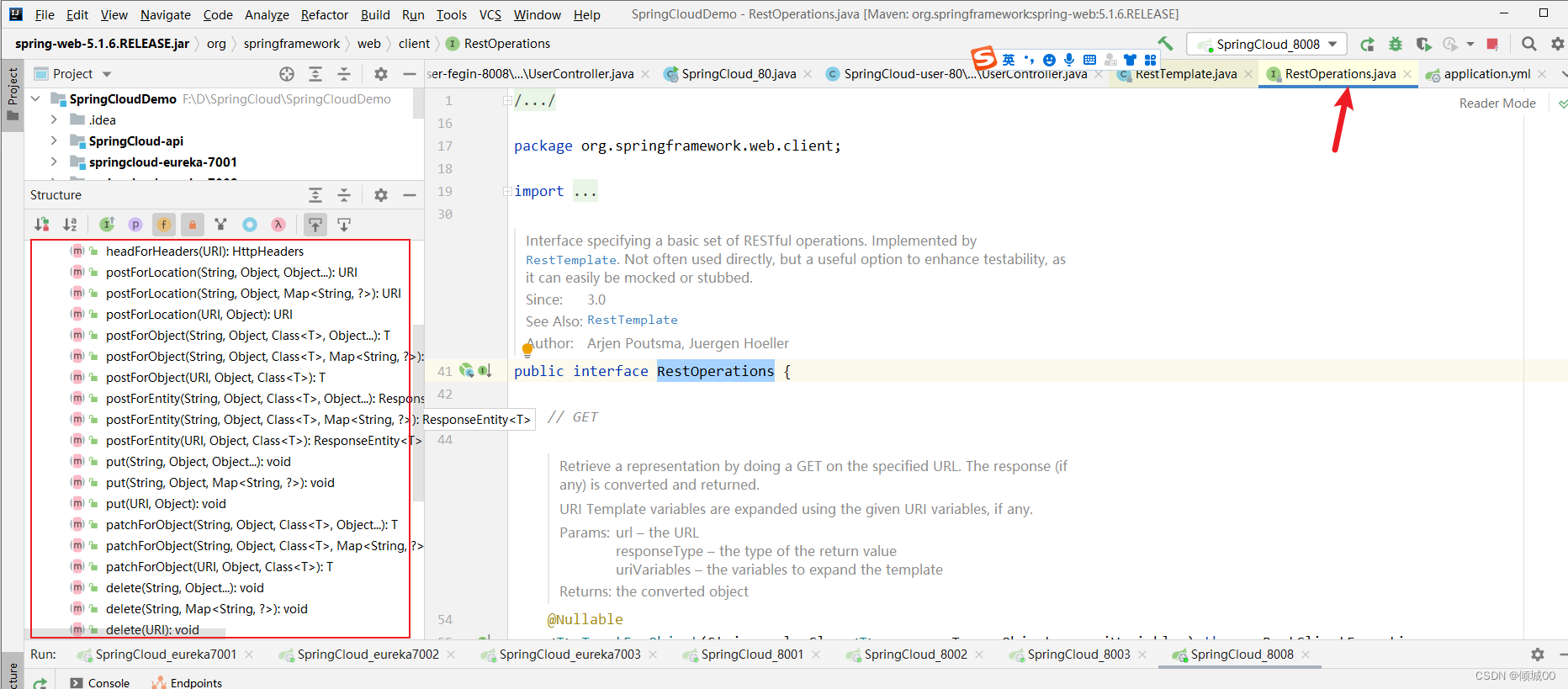This screenshot has width=1568, height=689.
Task: Click the yellow intention light bulb
Action: [x=528, y=349]
